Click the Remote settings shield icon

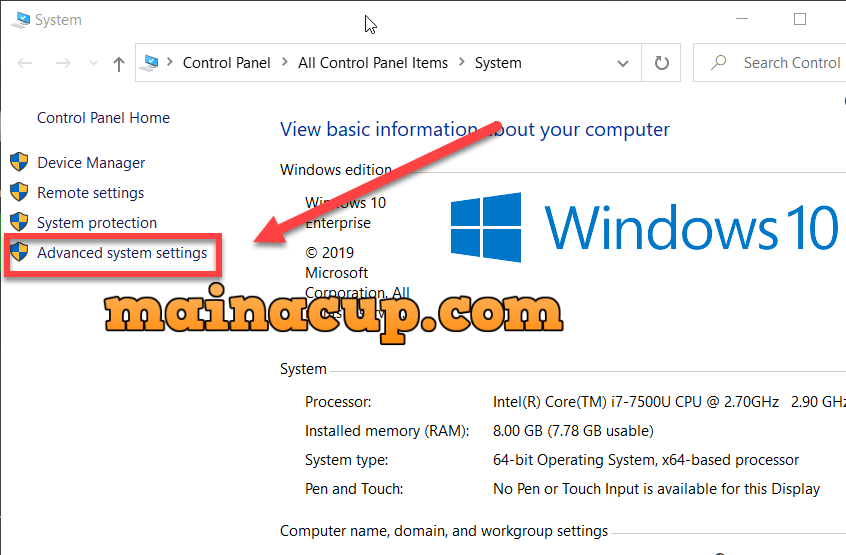[x=19, y=191]
